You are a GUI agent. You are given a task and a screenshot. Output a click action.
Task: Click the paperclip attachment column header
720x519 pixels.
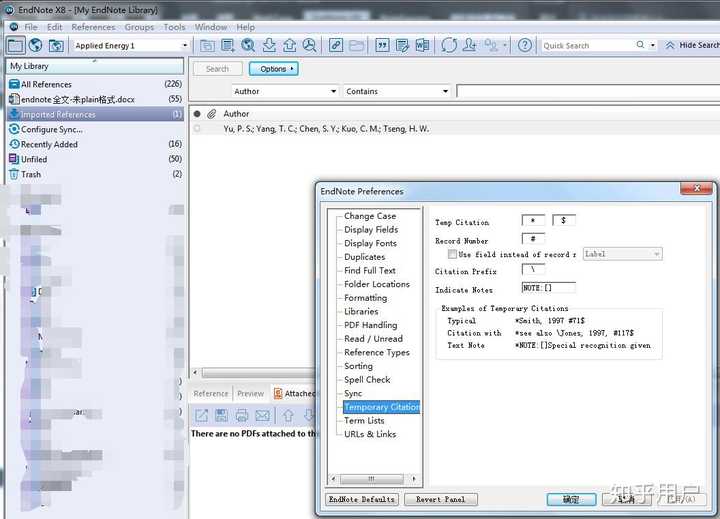click(212, 114)
